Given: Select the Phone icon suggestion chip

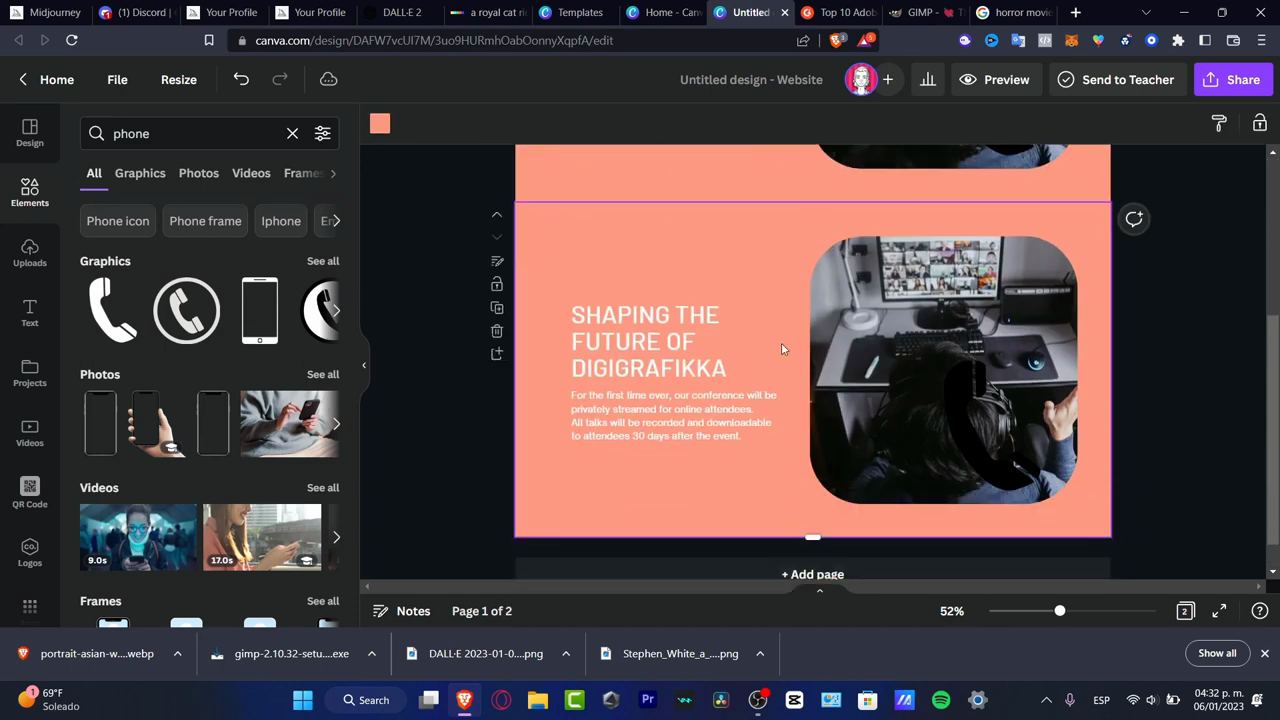Looking at the screenshot, I should [x=118, y=221].
